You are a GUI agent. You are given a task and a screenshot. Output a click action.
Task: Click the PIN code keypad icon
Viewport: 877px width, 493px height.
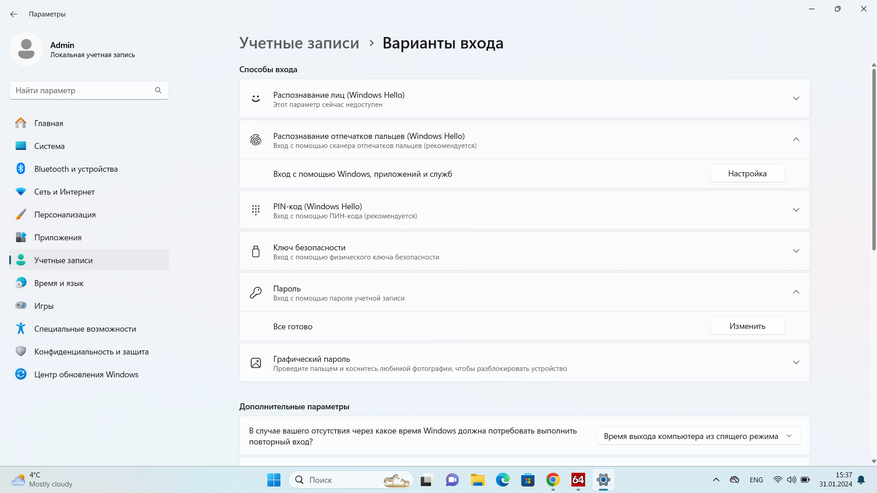pyautogui.click(x=256, y=210)
